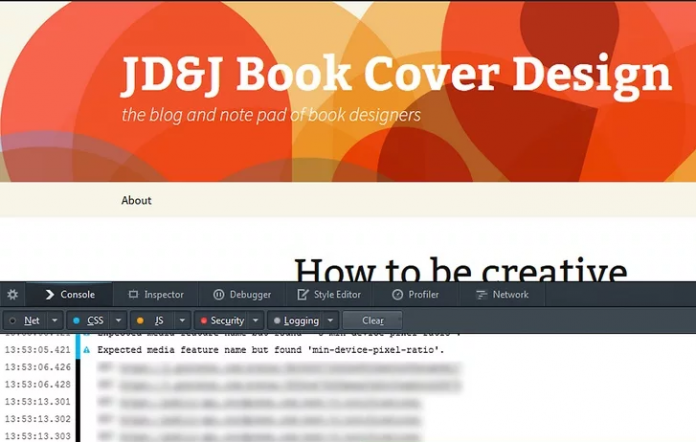Click the warning icon beside the CSS message

pyautogui.click(x=86, y=350)
